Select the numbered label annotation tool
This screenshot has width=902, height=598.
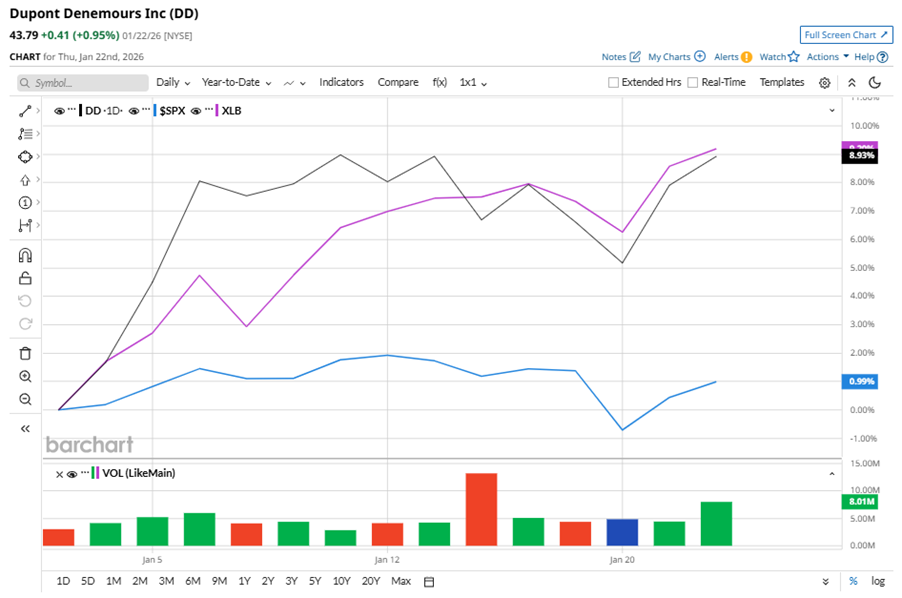(x=25, y=202)
